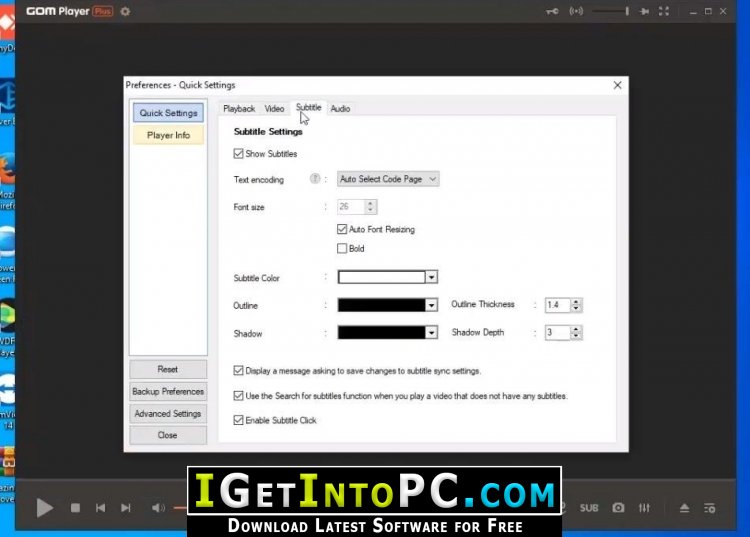Viewport: 750px width, 537px height.
Task: Click the Stop playback button
Action: pos(75,508)
